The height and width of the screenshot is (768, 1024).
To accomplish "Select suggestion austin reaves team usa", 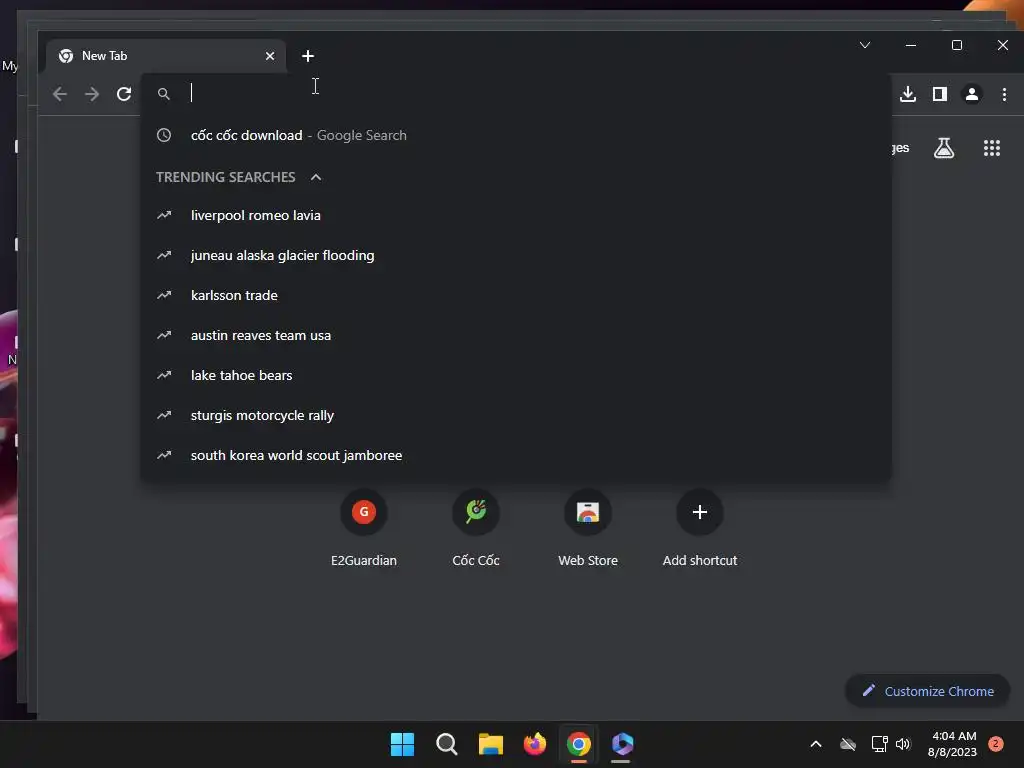I will [x=516, y=335].
